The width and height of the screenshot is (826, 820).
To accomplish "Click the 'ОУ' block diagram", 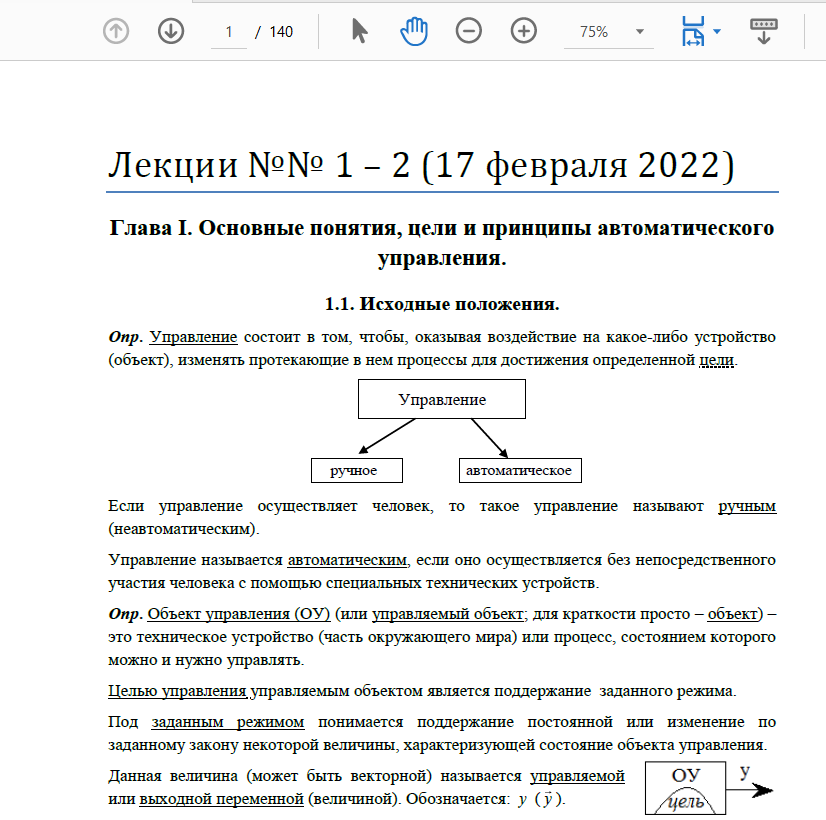I will (685, 787).
